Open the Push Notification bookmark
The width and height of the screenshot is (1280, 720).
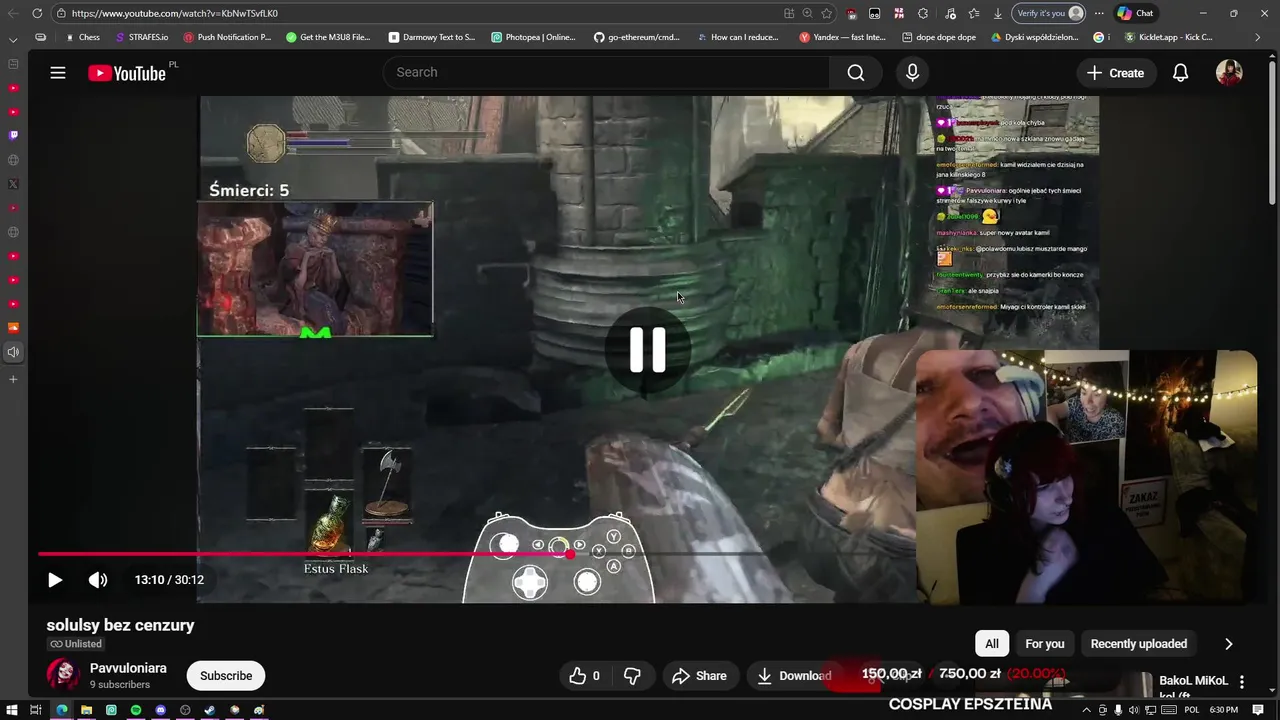(x=227, y=37)
